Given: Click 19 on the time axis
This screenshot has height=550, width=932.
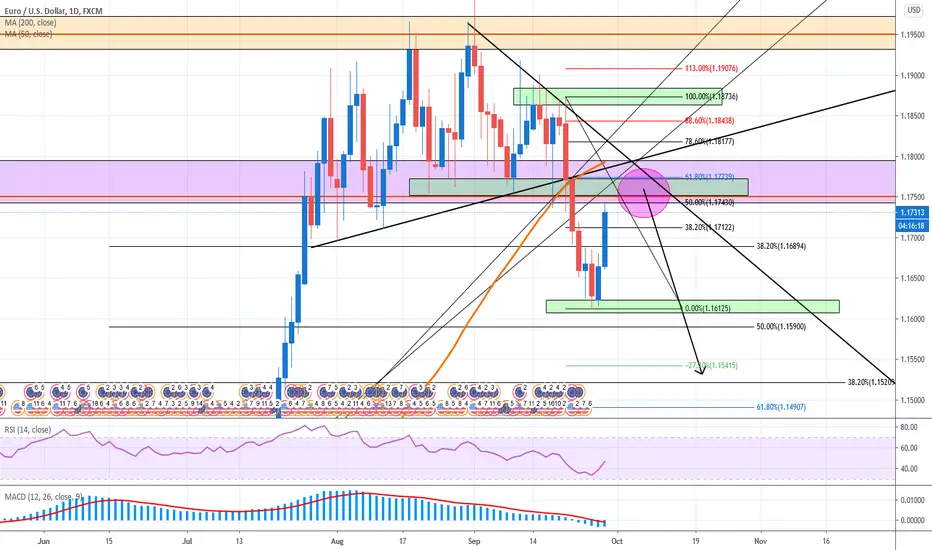Looking at the screenshot, I should 695,541.
